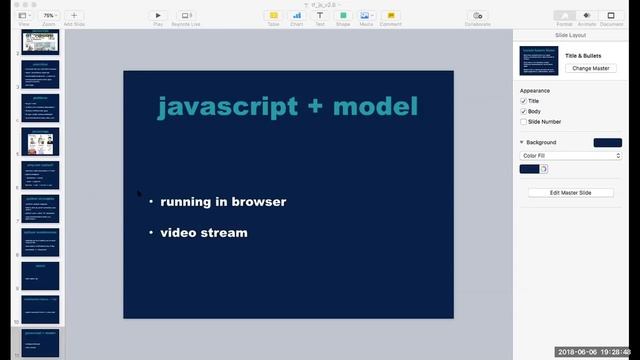The height and width of the screenshot is (360, 640).
Task: Select slide 8 thumbnail in the navigator
Action: tap(40, 242)
